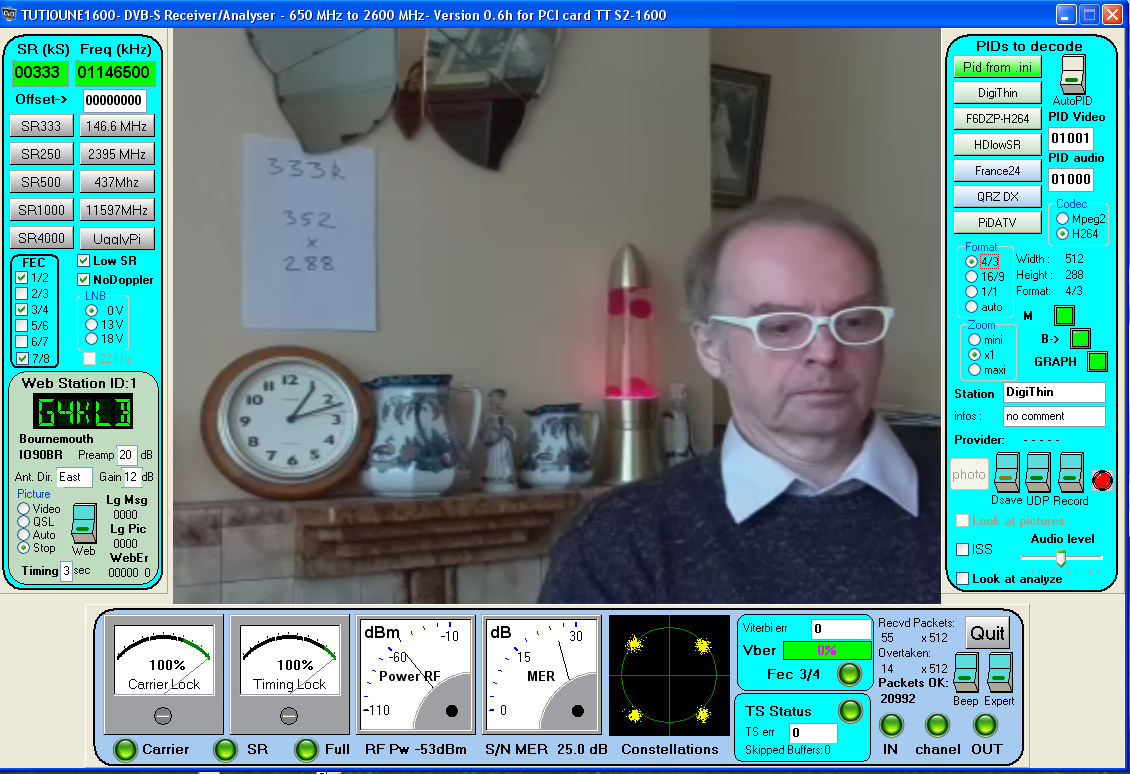Choose the 16/9 format option
Viewport: 1130px width, 774px height.
pos(971,276)
